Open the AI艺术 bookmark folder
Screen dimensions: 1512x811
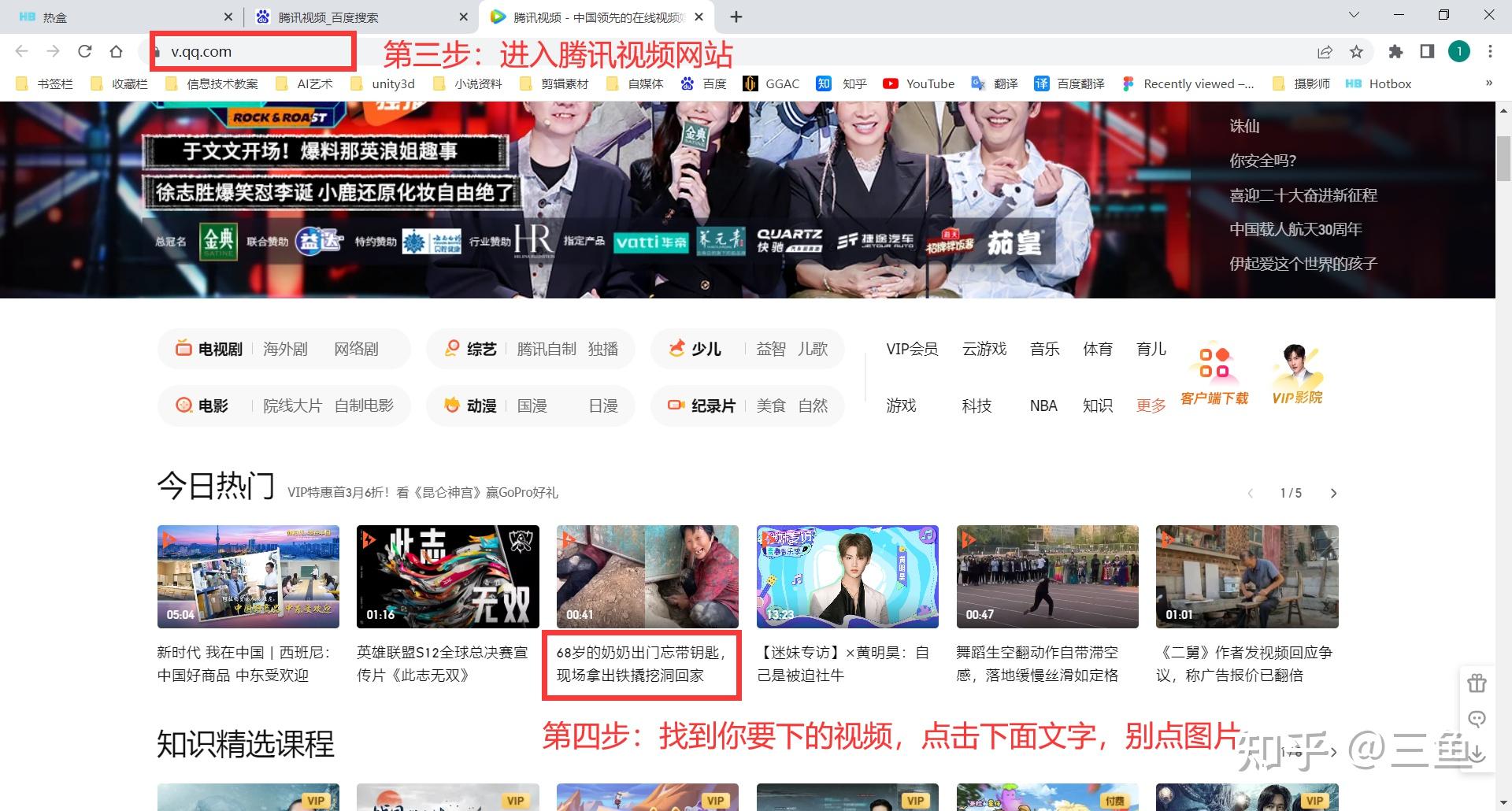[x=304, y=83]
